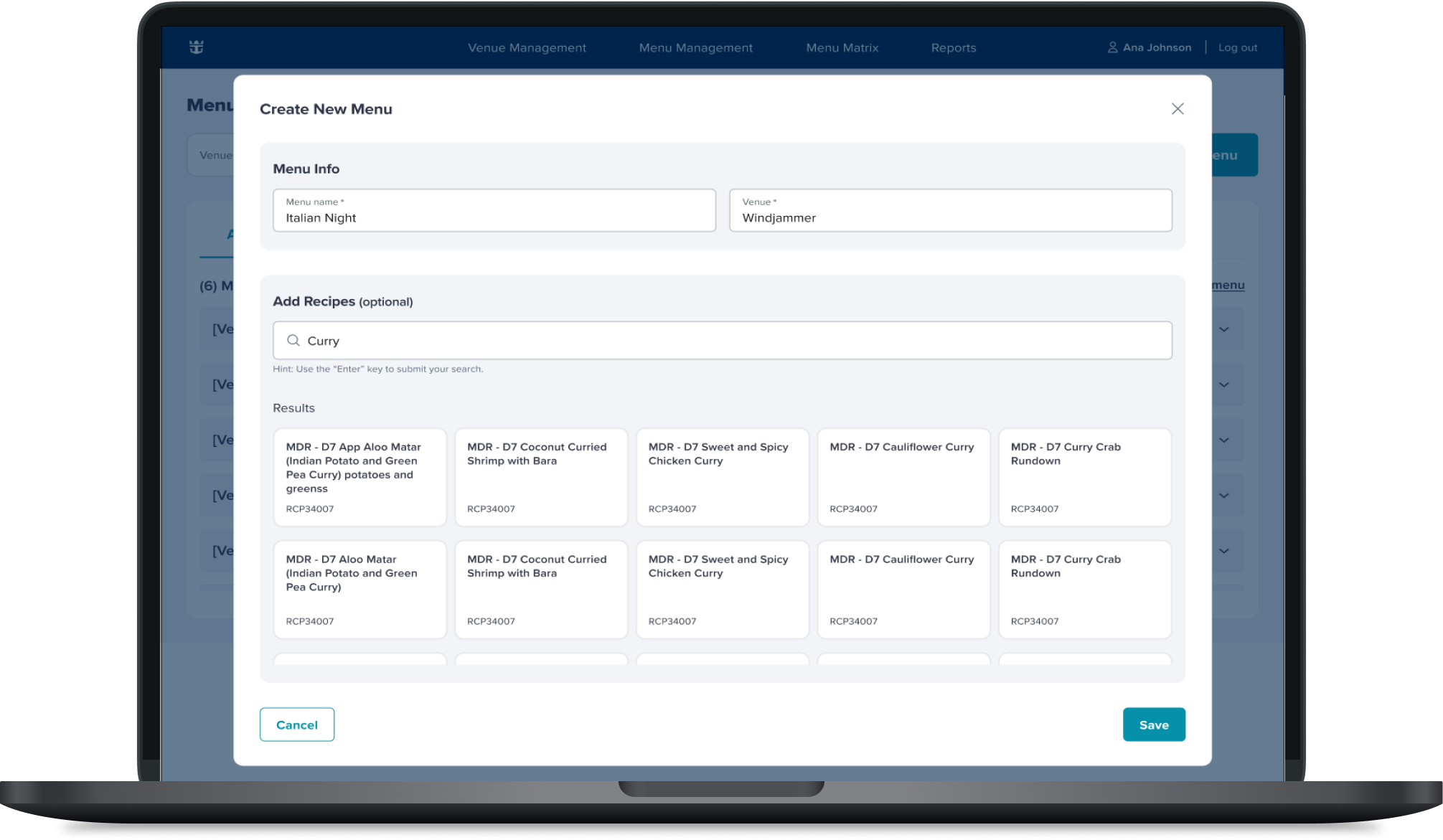Select the first-row Curry Crab Rundown recipe card
The width and height of the screenshot is (1443, 840).
click(1084, 477)
